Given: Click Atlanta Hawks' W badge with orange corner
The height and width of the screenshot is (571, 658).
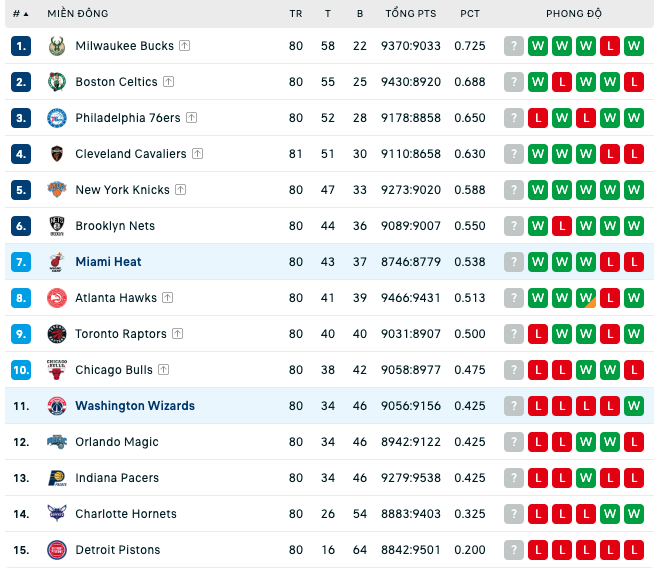Looking at the screenshot, I should coord(586,298).
